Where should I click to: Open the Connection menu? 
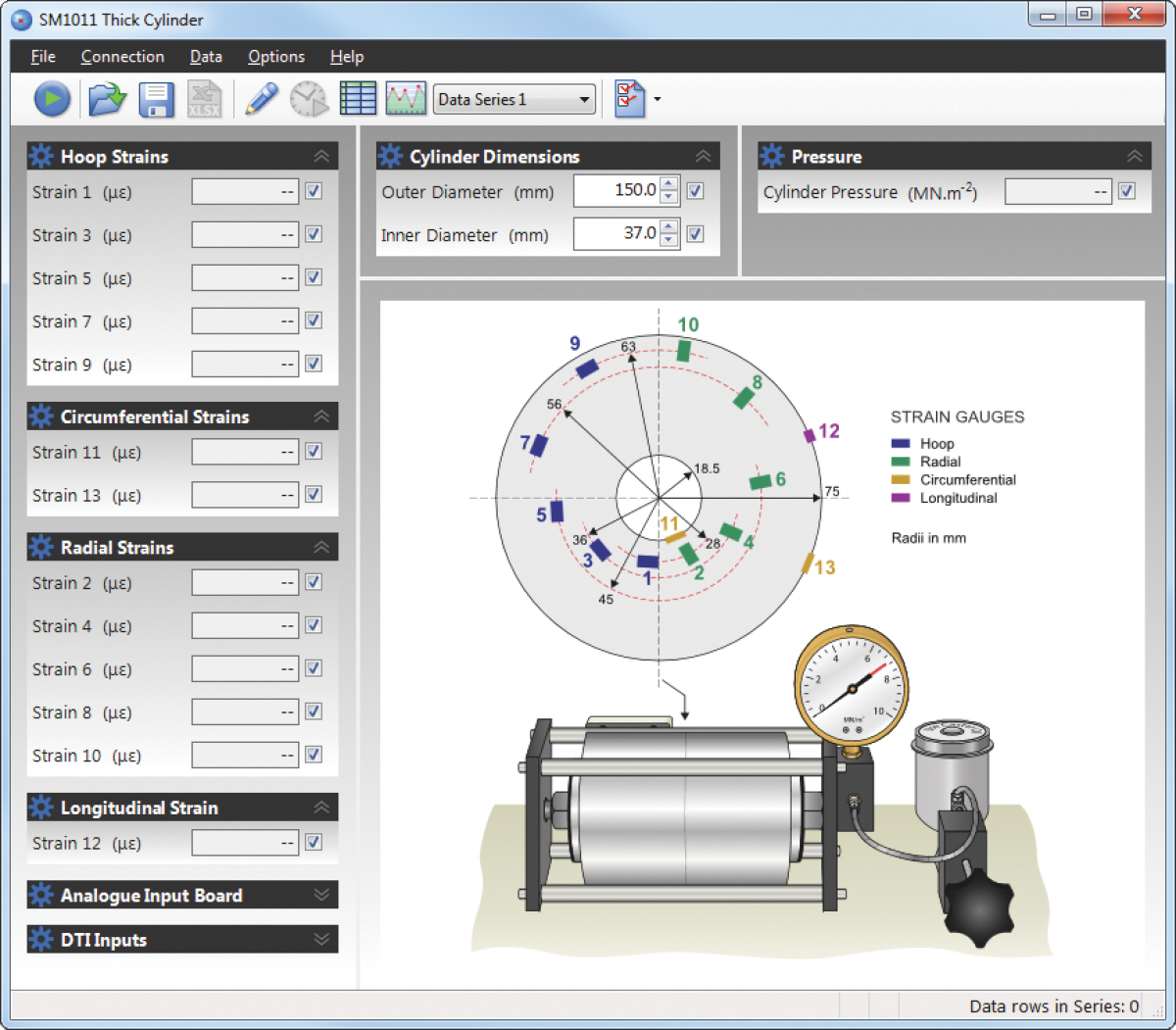pyautogui.click(x=122, y=57)
